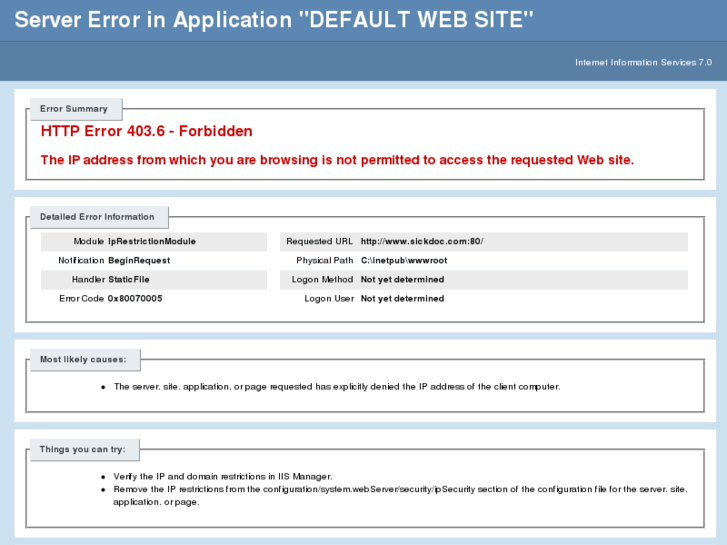Click the Requested URL field label
Viewport: 727px width, 545px height.
coord(319,241)
